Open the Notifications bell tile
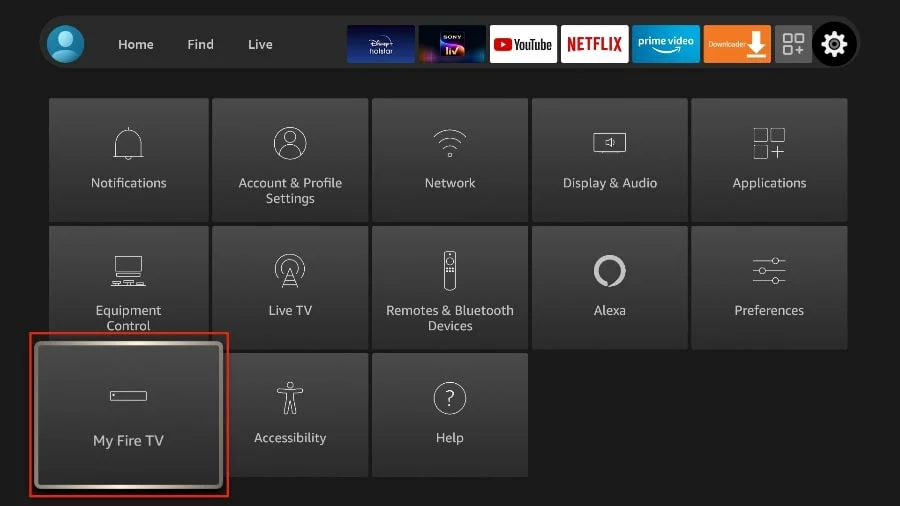This screenshot has width=900, height=506. pos(129,159)
